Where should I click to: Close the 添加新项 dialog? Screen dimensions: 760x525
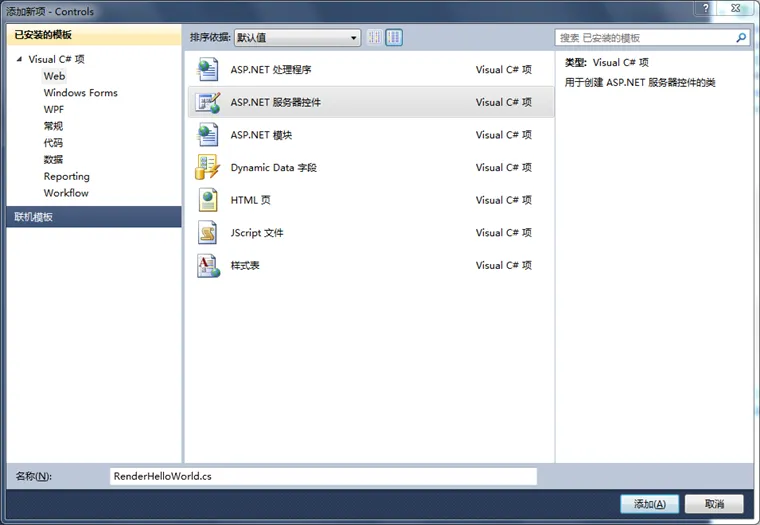735,8
